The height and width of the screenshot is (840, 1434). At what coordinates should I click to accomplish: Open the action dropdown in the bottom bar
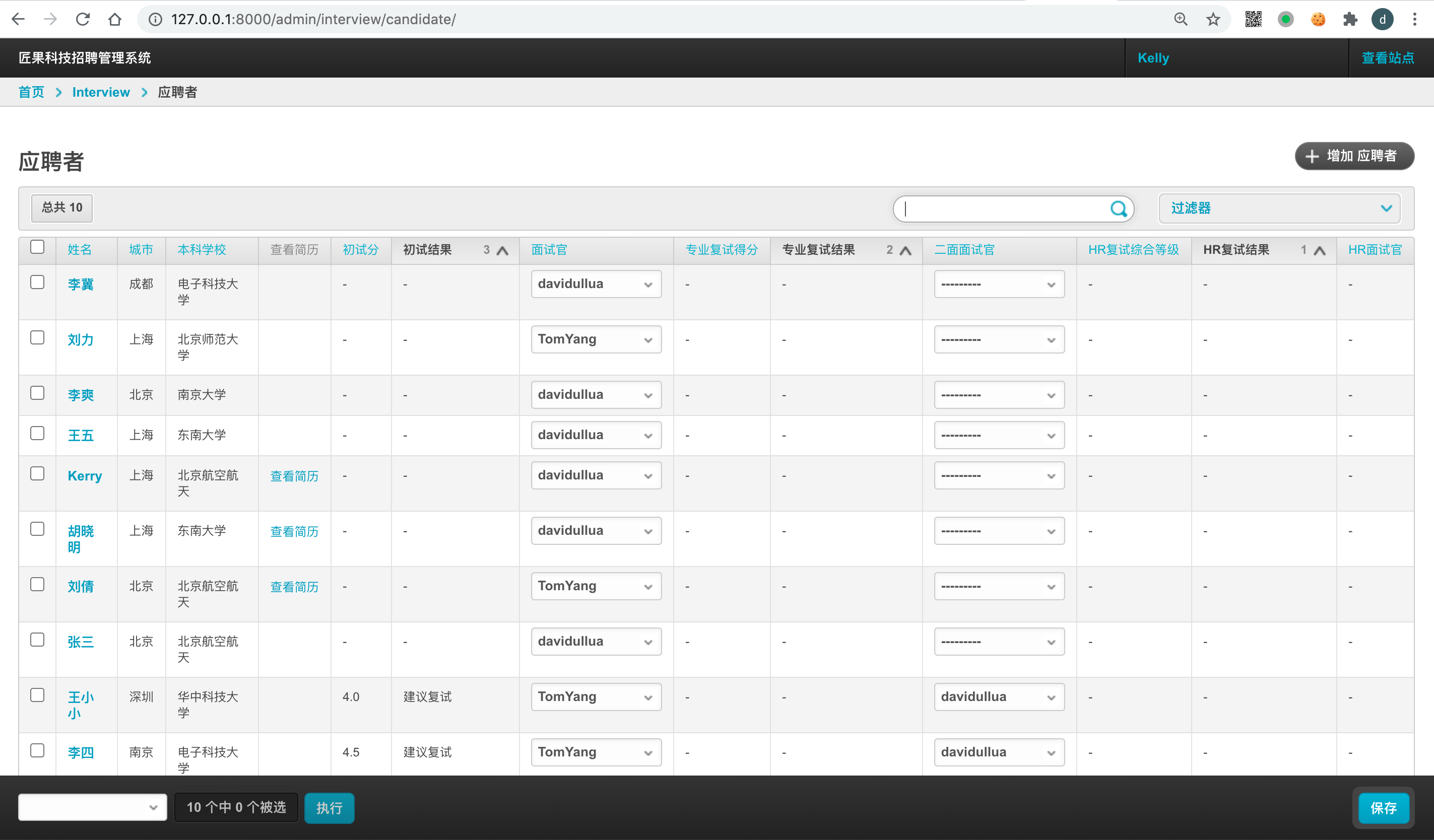[x=92, y=807]
